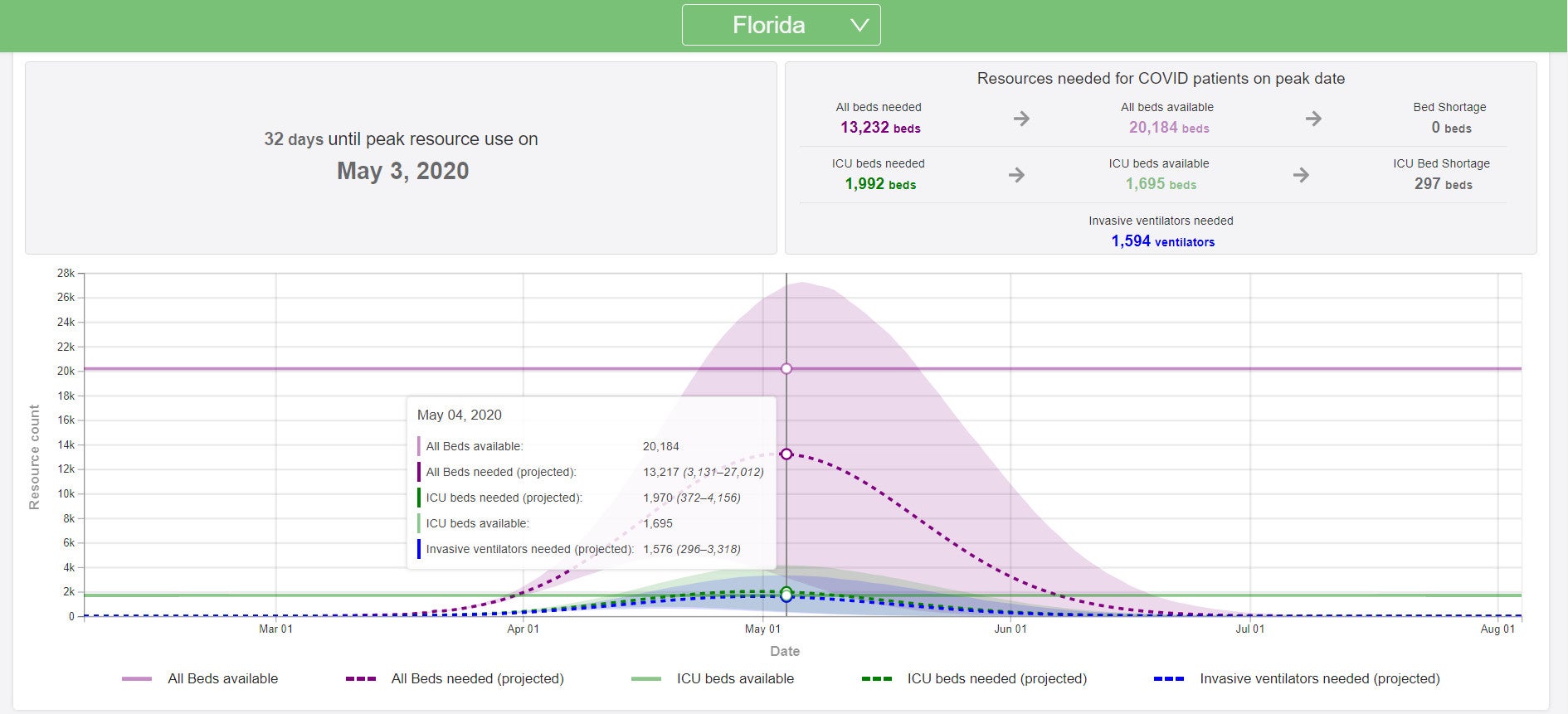The width and height of the screenshot is (1568, 714).
Task: Click the 13,232 beds needed value
Action: point(880,128)
